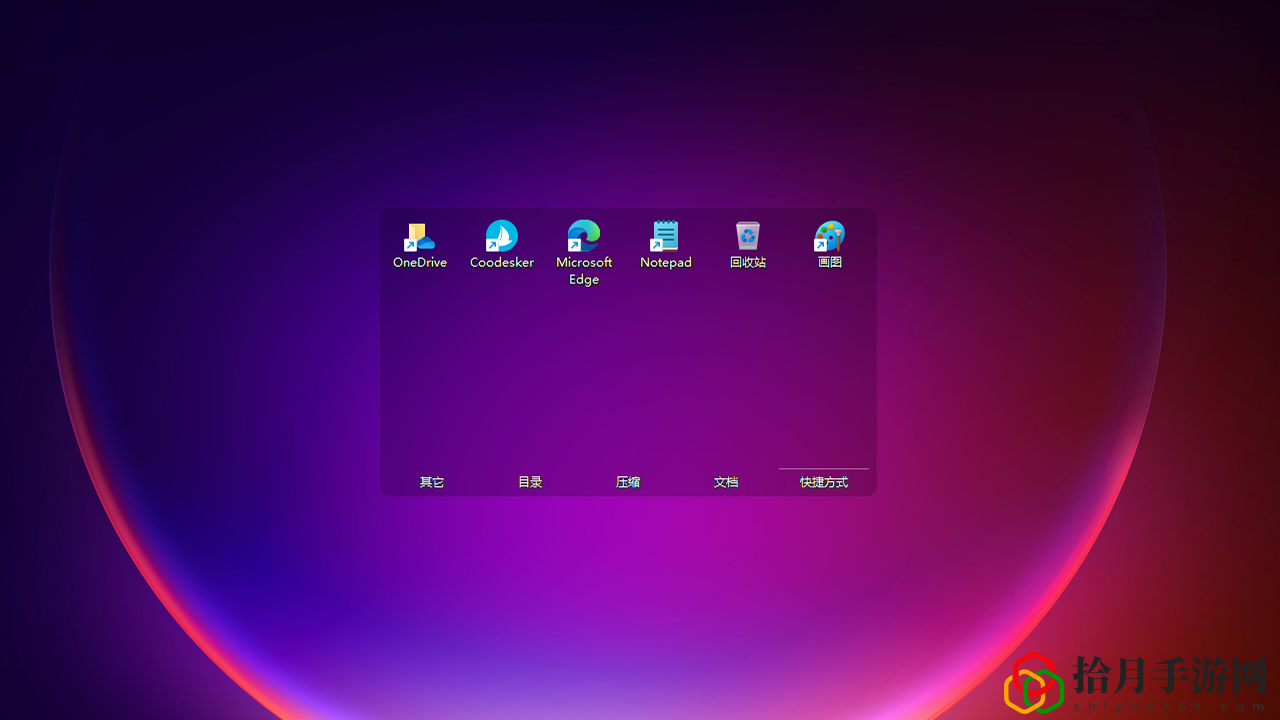Switch to the 其它 tab

click(x=432, y=482)
